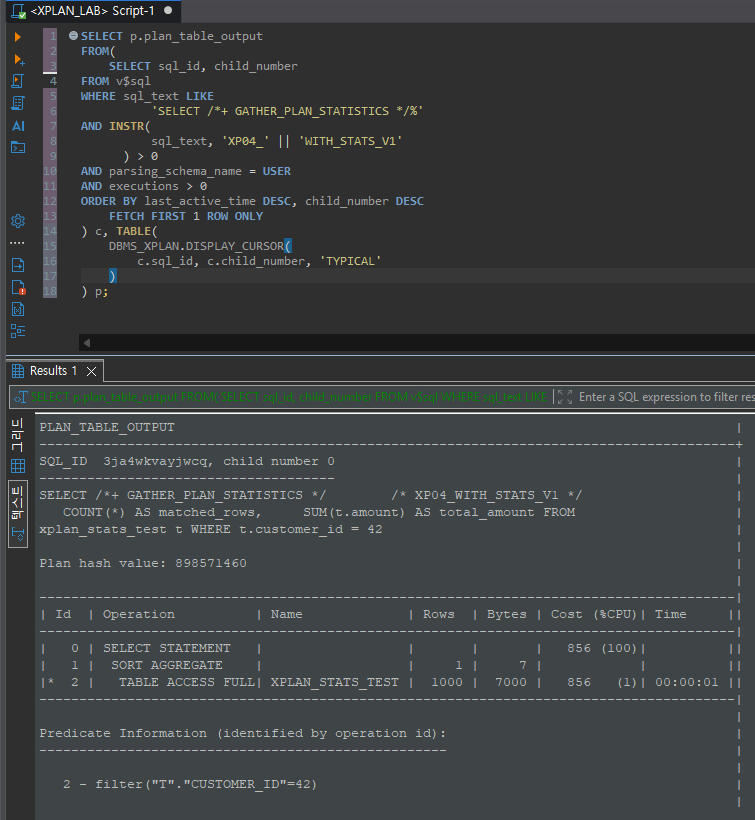Show SQL variables panel icon
Viewport: 755px width, 820px height.
[x=18, y=310]
